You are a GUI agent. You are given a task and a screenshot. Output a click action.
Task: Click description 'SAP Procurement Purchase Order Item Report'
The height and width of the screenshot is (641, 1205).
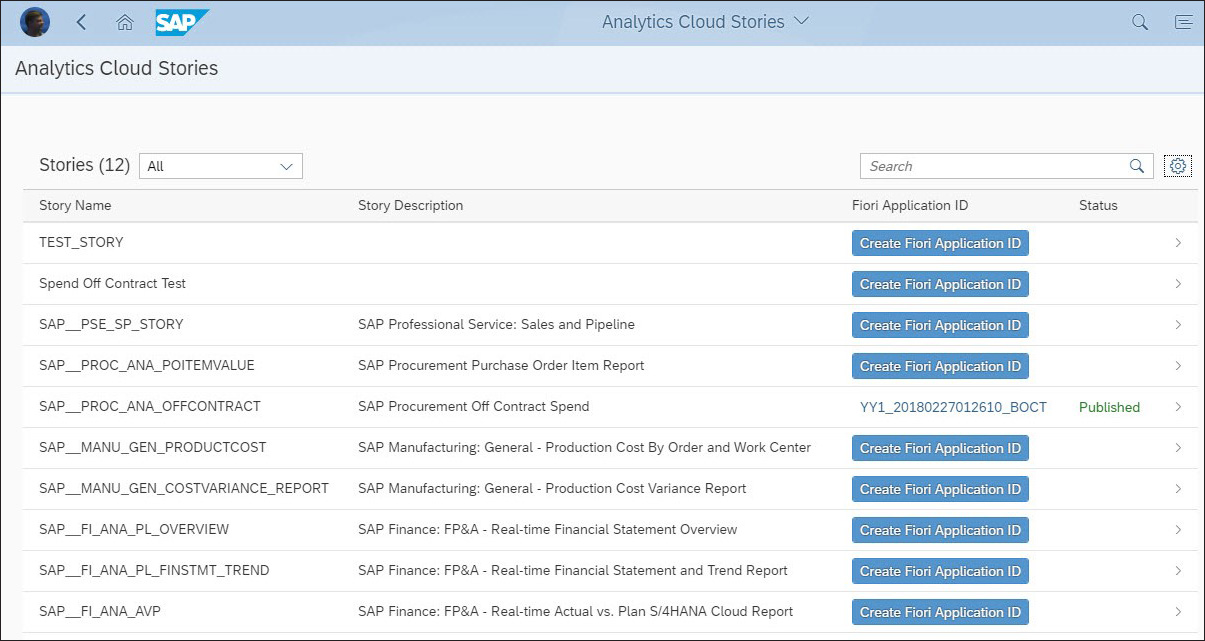tap(501, 365)
